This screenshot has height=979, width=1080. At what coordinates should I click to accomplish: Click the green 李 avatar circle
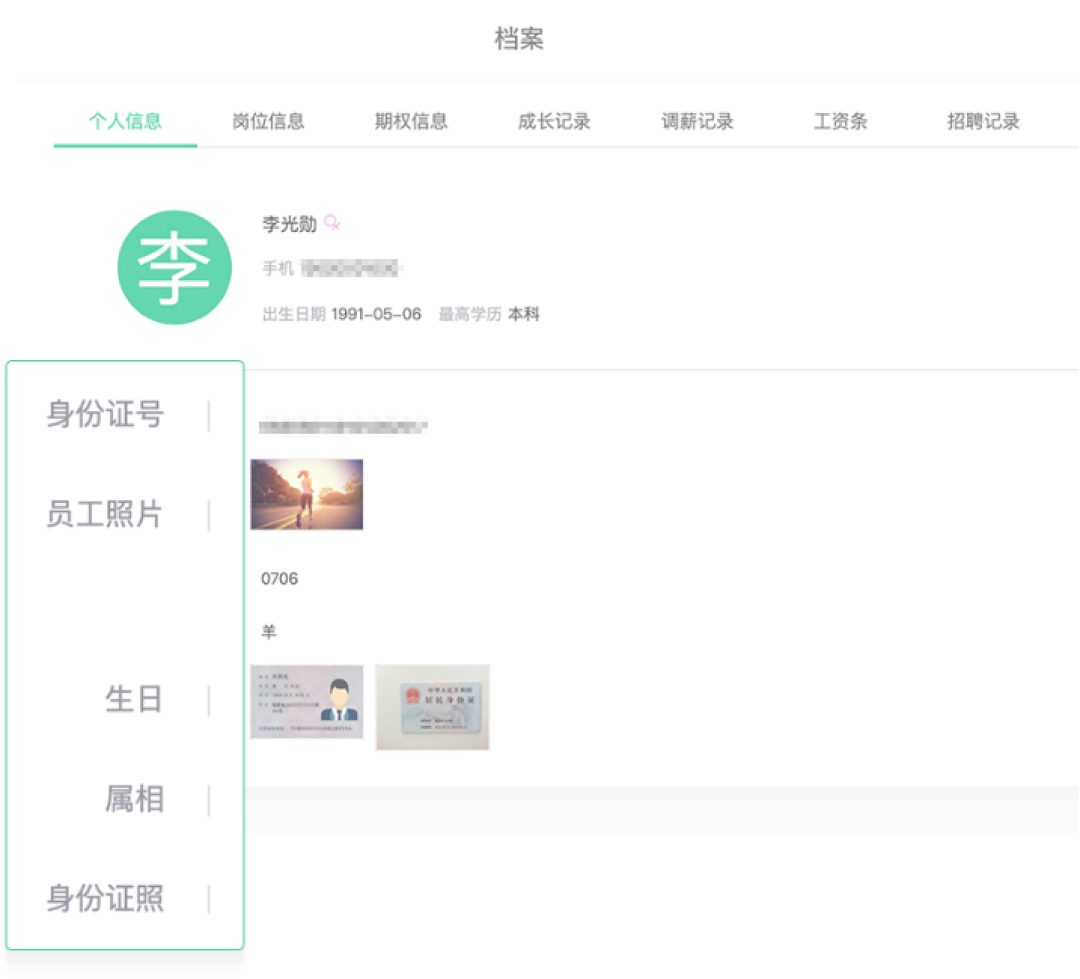175,267
